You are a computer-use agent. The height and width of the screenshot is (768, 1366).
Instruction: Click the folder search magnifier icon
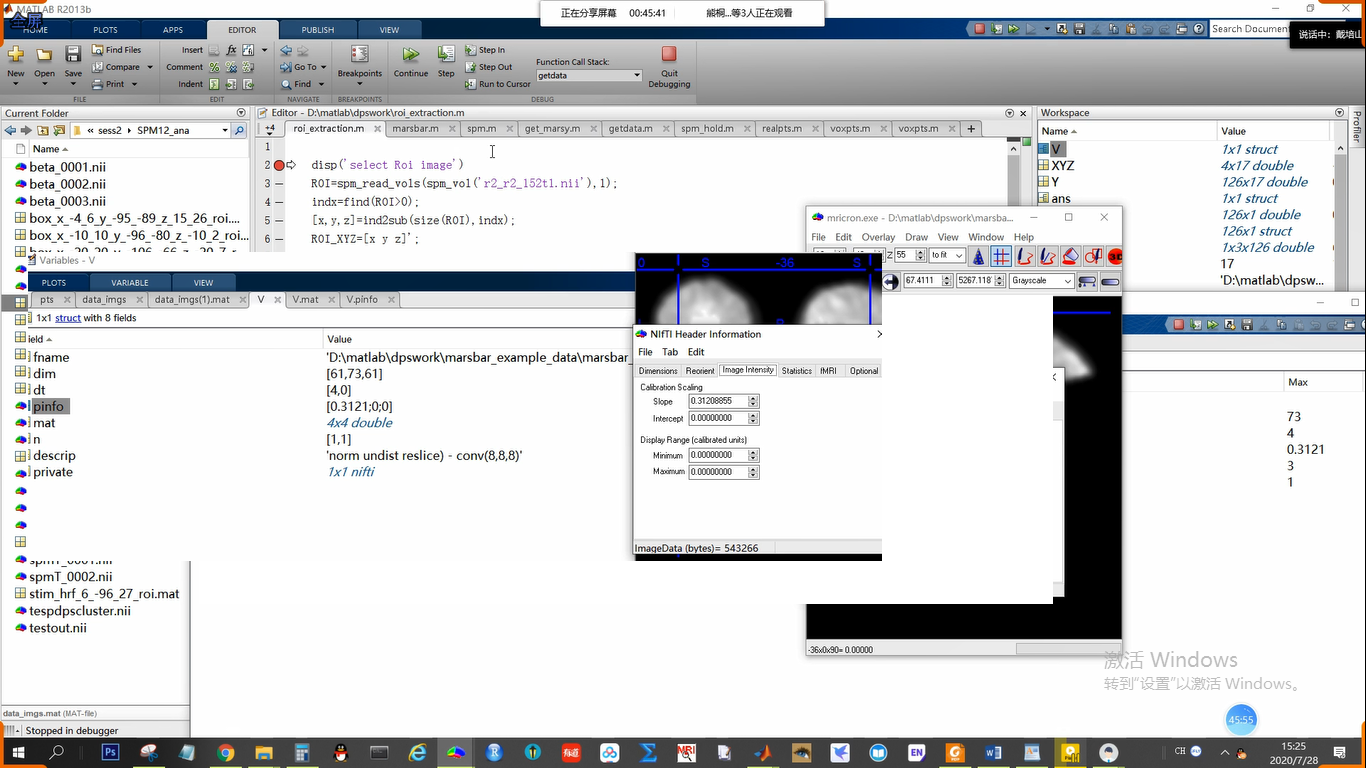click(239, 130)
